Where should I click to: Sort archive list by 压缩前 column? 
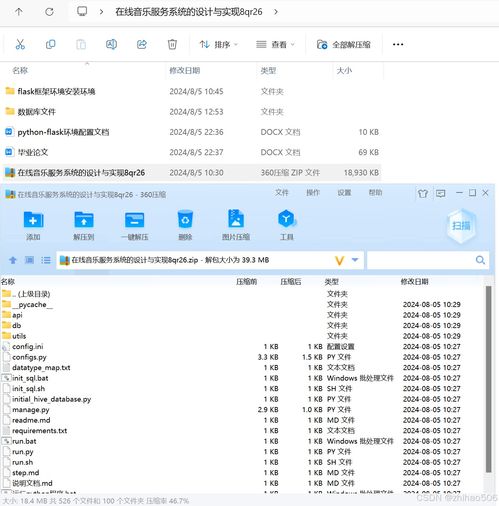click(x=246, y=282)
